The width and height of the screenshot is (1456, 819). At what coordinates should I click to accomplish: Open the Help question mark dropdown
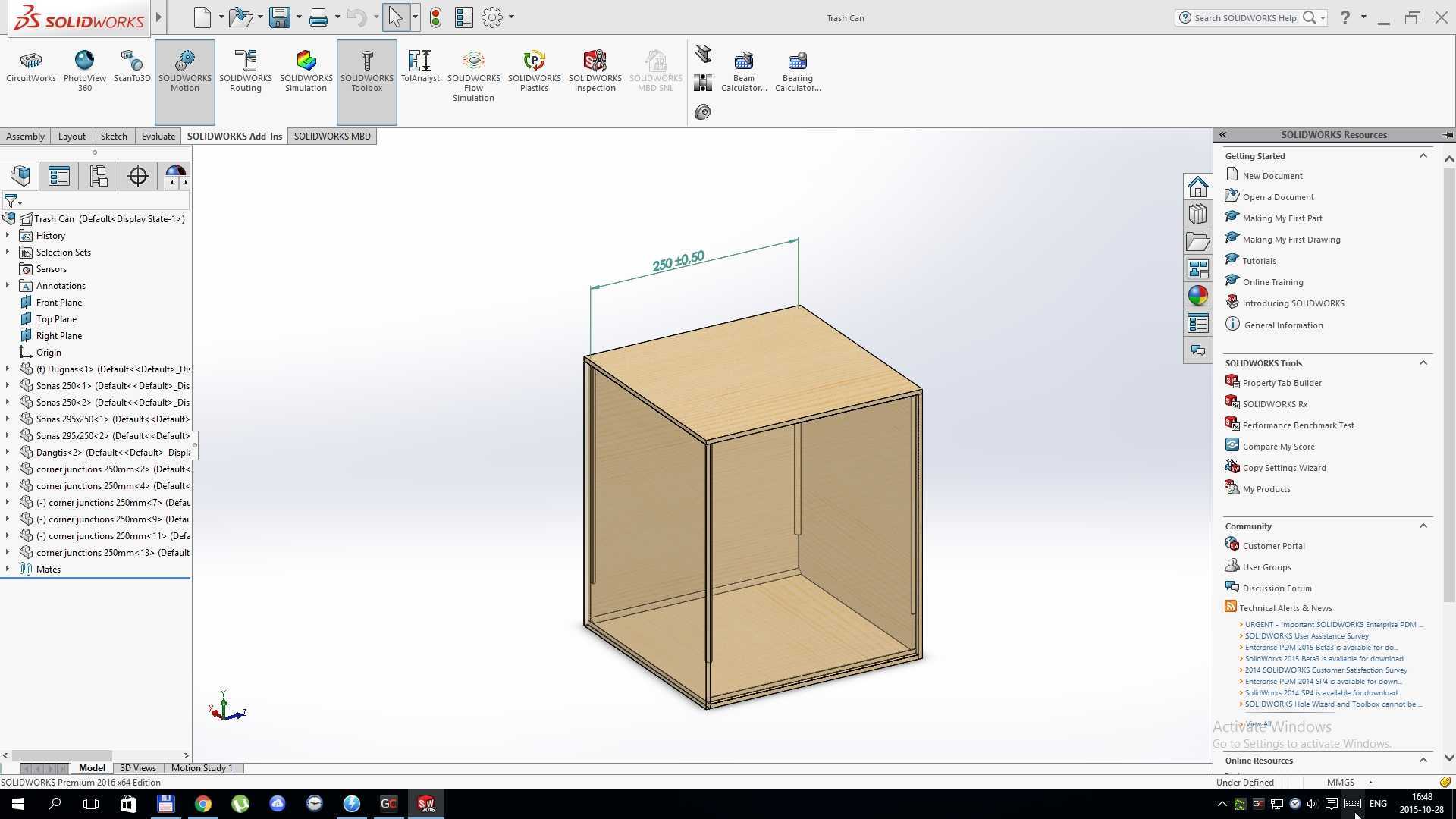click(x=1363, y=17)
